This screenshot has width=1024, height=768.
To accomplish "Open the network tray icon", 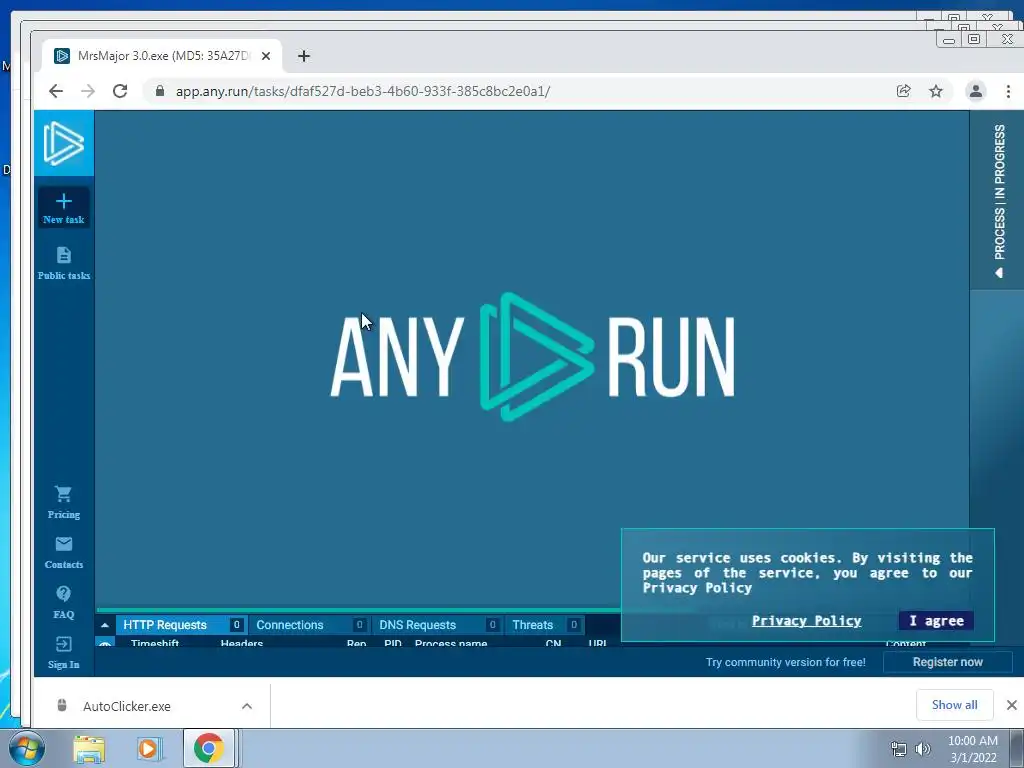I will [899, 749].
